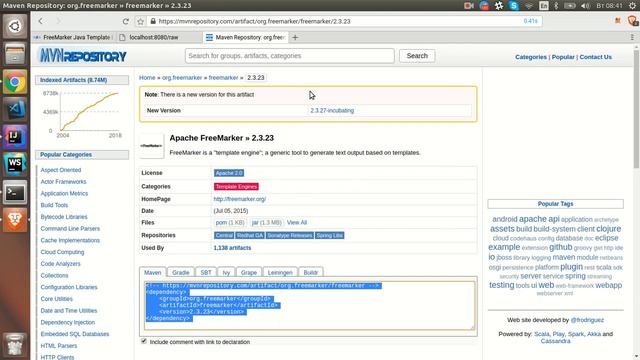This screenshot has width=640, height=360.
Task: Switch to FreeMarker Java Template tab
Action: 73,38
